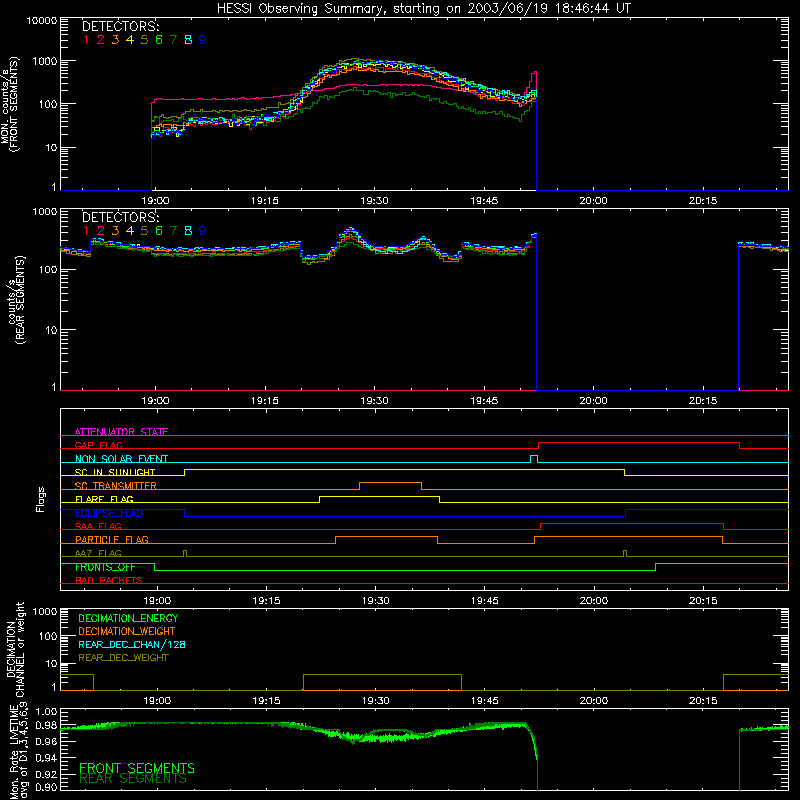Viewport: 800px width, 800px height.
Task: Select yellow detector '4' in rear segments legend
Action: 130,231
